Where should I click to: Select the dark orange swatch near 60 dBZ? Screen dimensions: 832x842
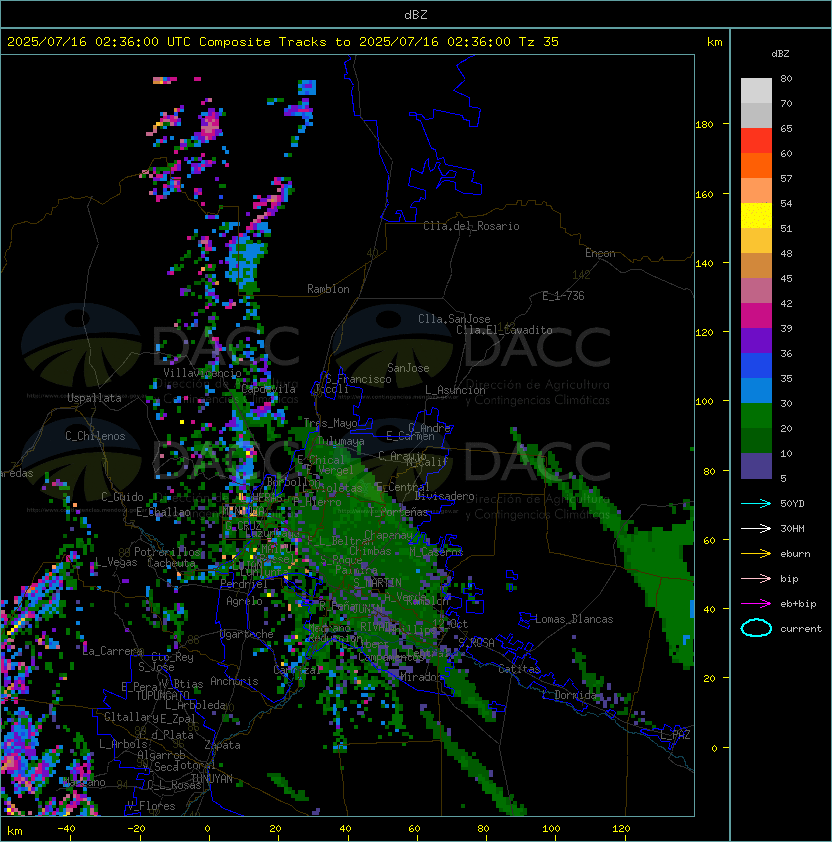coord(756,166)
